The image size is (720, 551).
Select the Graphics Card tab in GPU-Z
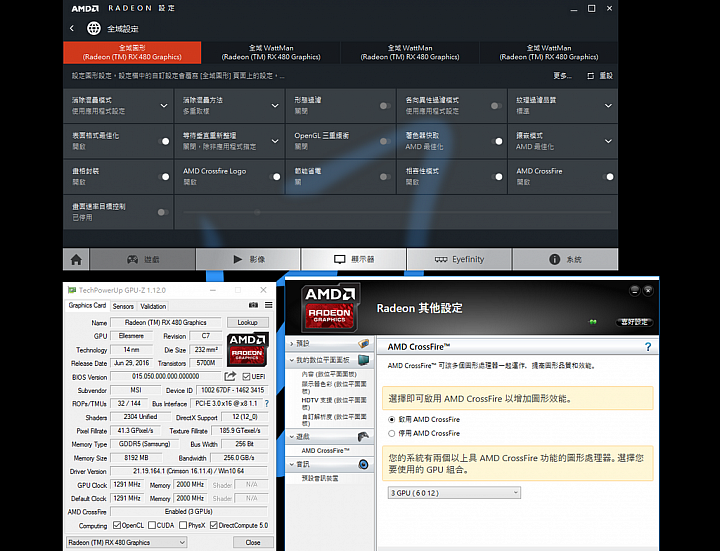87,305
